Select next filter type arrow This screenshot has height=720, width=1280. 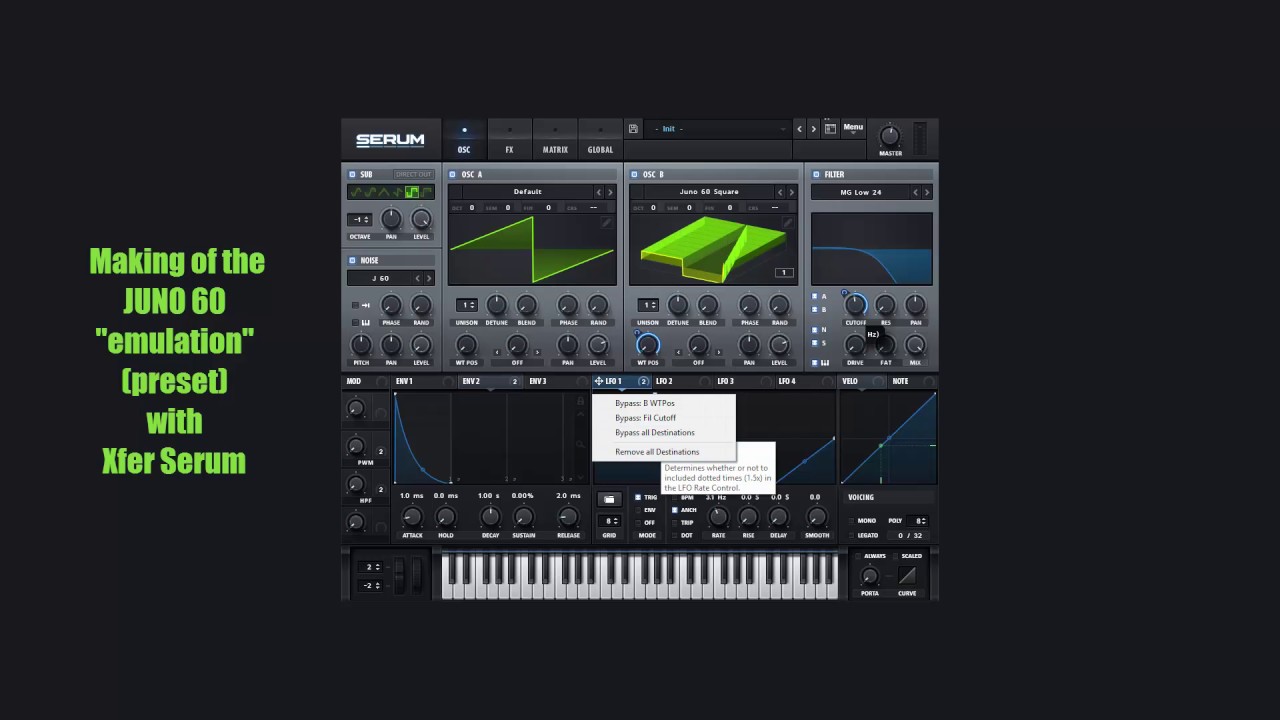927,192
